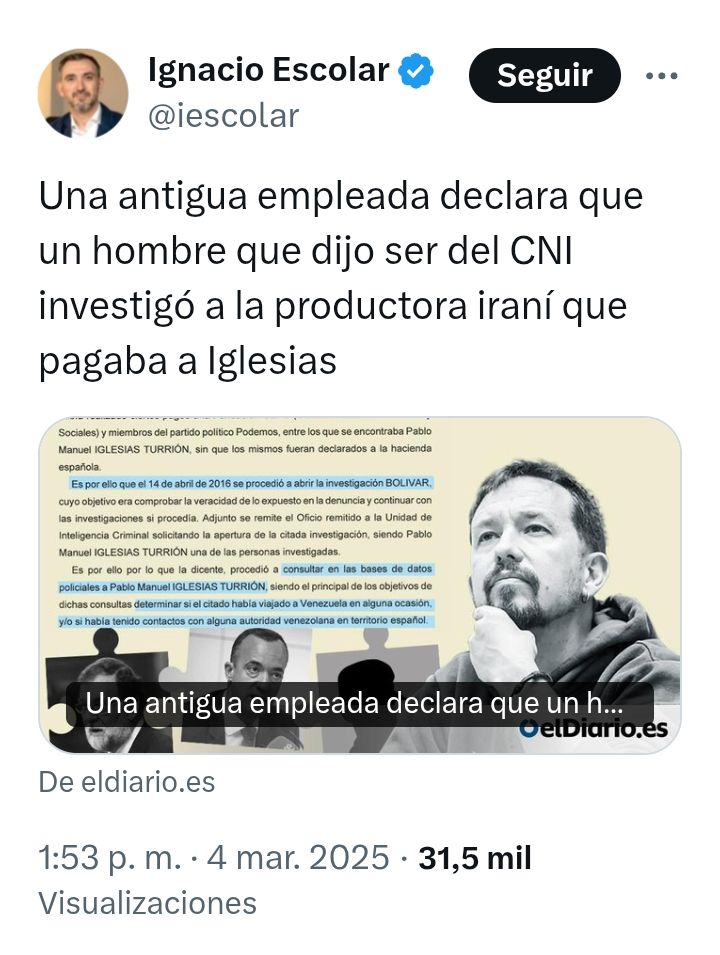Click the elDiario.es logo on card
Viewport: 720px width, 955px height.
594,728
